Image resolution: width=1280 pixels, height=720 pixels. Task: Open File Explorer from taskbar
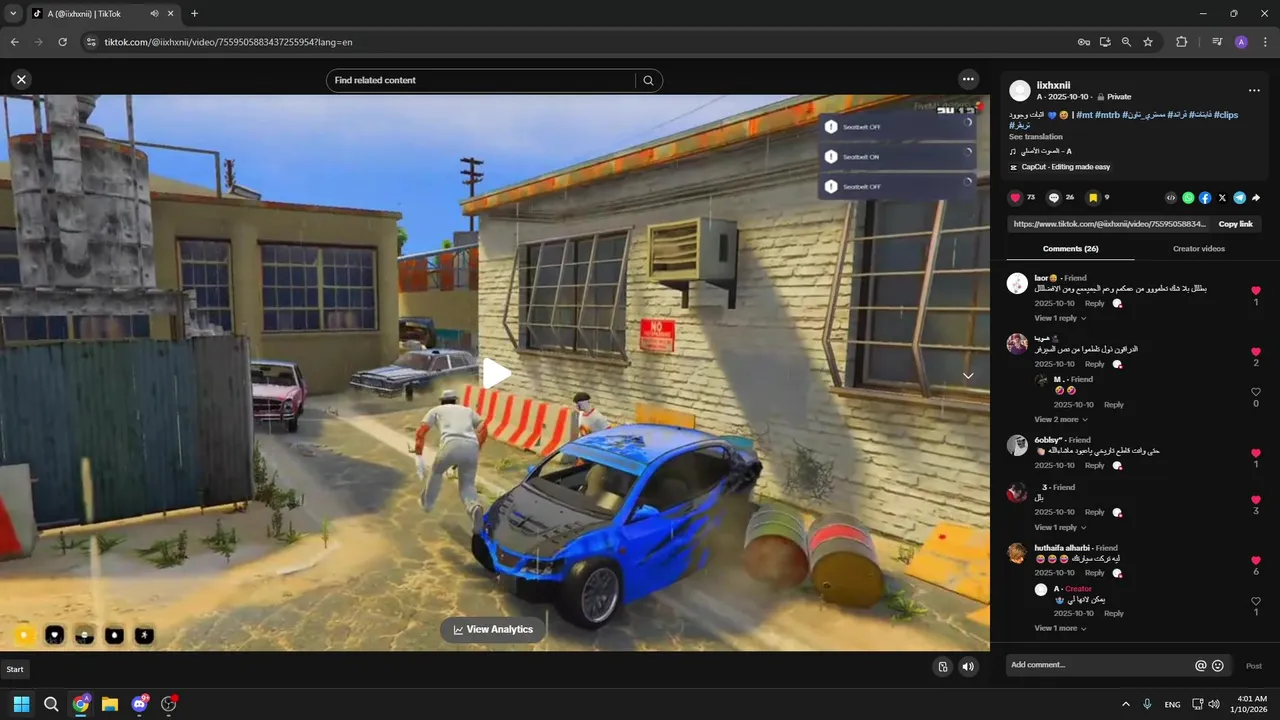point(110,704)
